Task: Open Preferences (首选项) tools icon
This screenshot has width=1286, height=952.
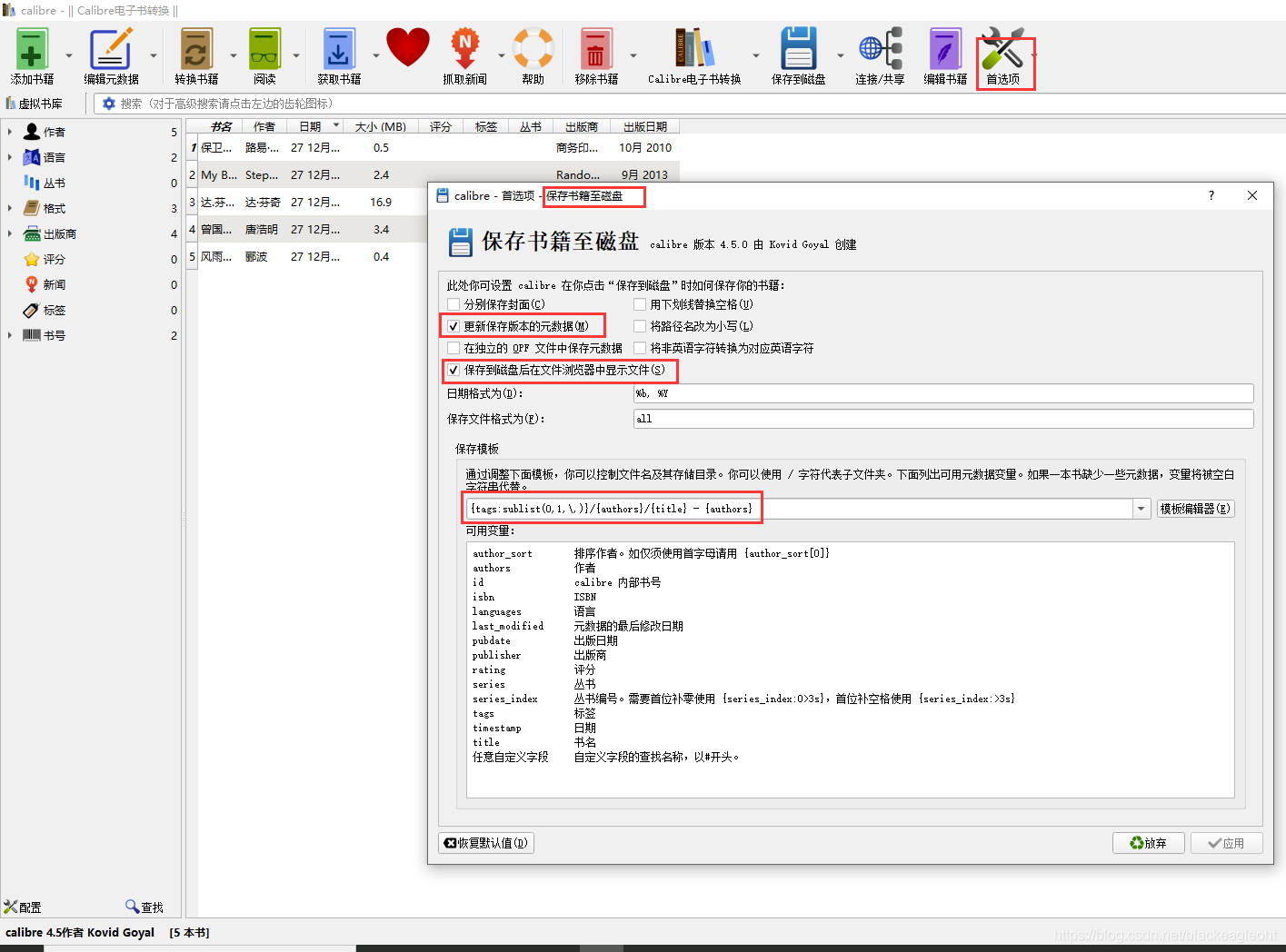Action: pyautogui.click(x=1003, y=49)
